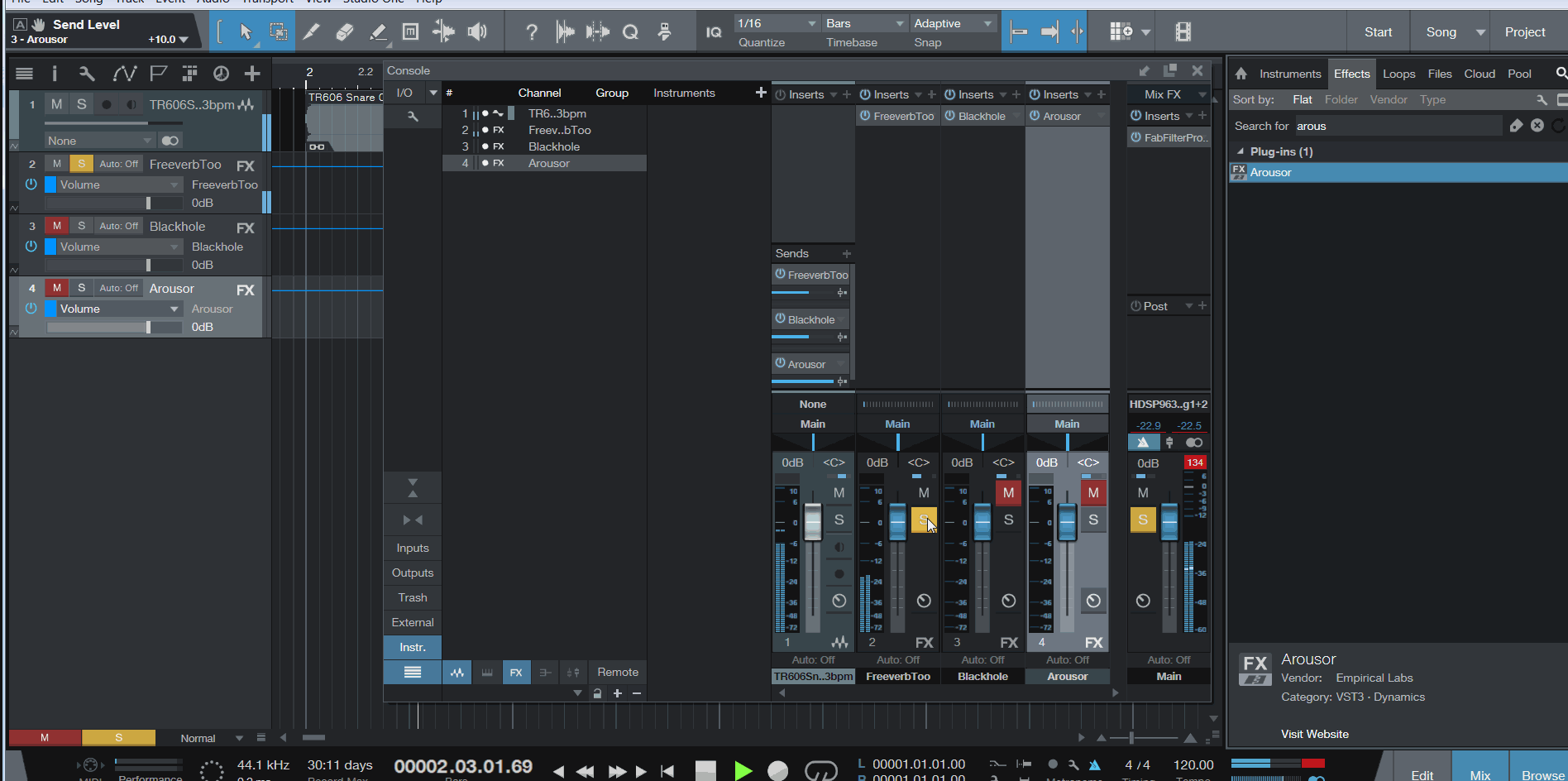Viewport: 1568px width, 781px height.
Task: Unmute the Blackhole console channel
Action: 1008,493
